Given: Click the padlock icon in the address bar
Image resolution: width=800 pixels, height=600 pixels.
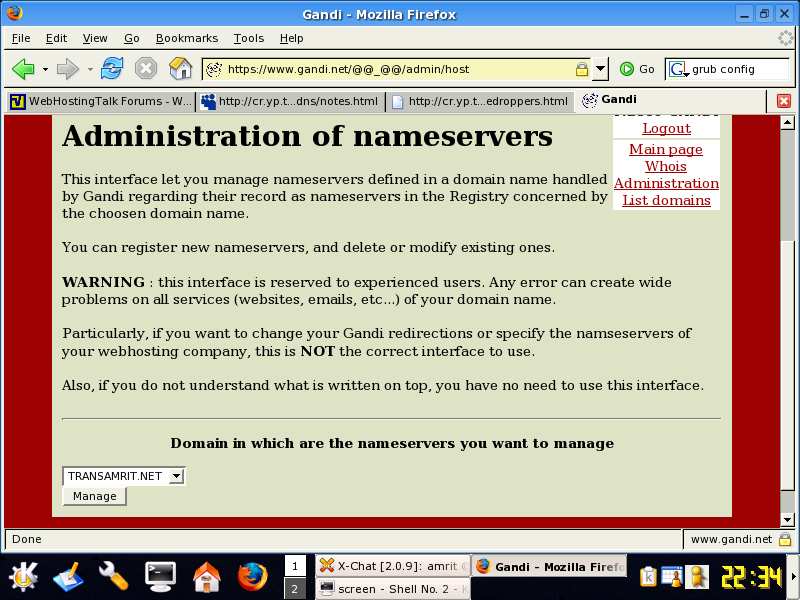Looking at the screenshot, I should click(582, 69).
